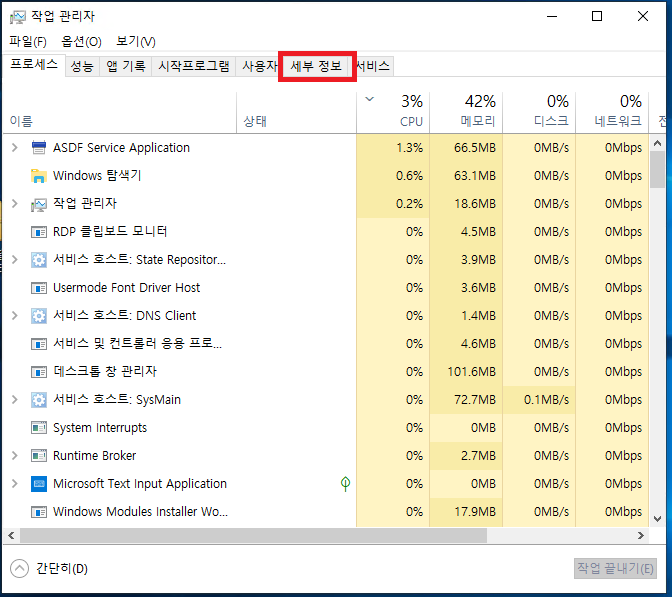Click the vertical scrollbar down arrow
672x597 pixels.
point(657,519)
